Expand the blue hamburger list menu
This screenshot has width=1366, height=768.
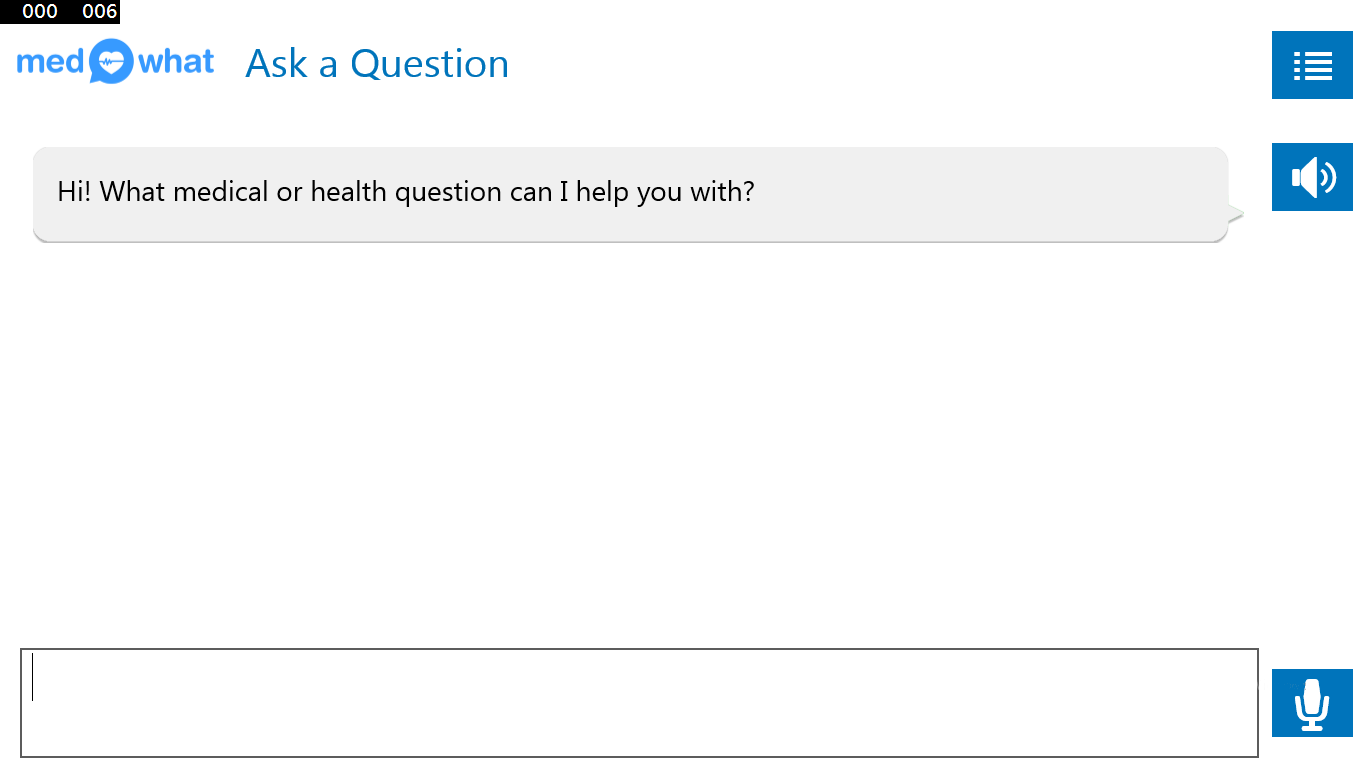click(x=1312, y=65)
